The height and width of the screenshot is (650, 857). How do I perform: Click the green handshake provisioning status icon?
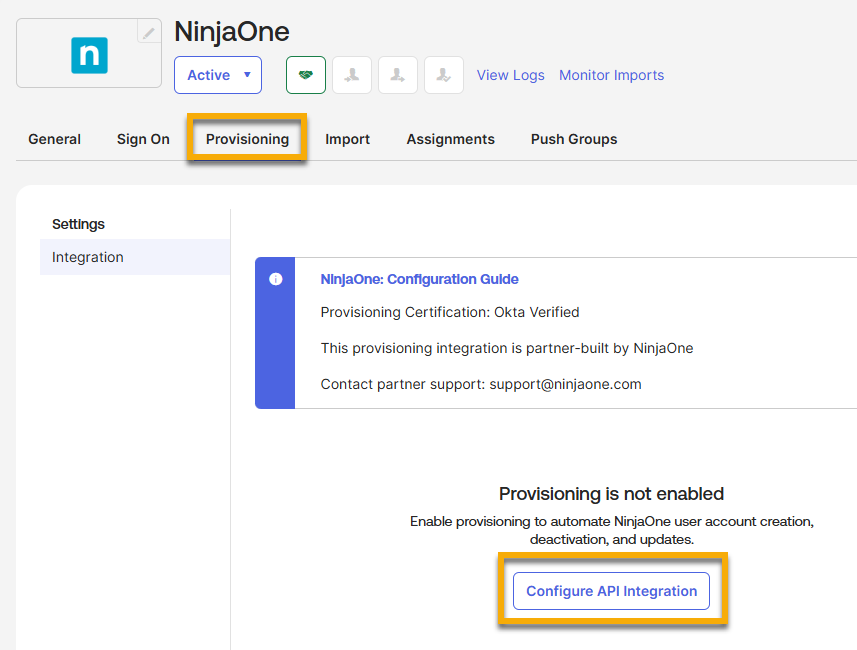tap(305, 75)
